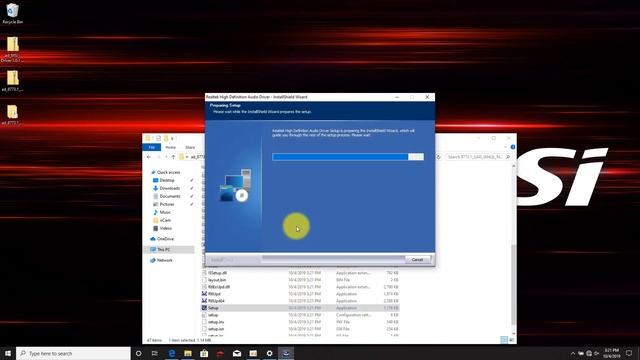Open Desktop in the navigation pane
Image resolution: width=640 pixels, height=360 pixels.
167,180
